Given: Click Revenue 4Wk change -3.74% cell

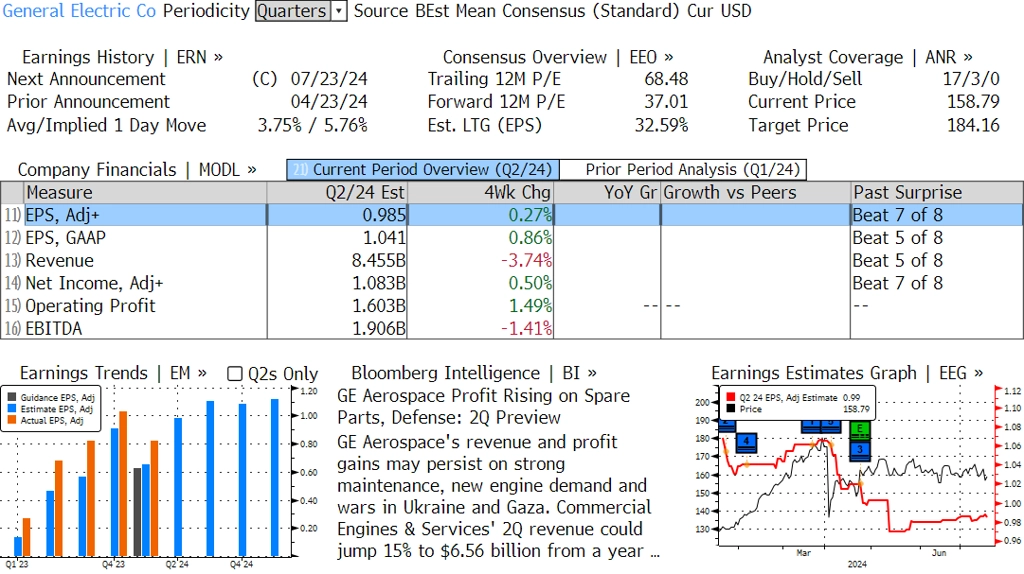Looking at the screenshot, I should click(x=480, y=261).
